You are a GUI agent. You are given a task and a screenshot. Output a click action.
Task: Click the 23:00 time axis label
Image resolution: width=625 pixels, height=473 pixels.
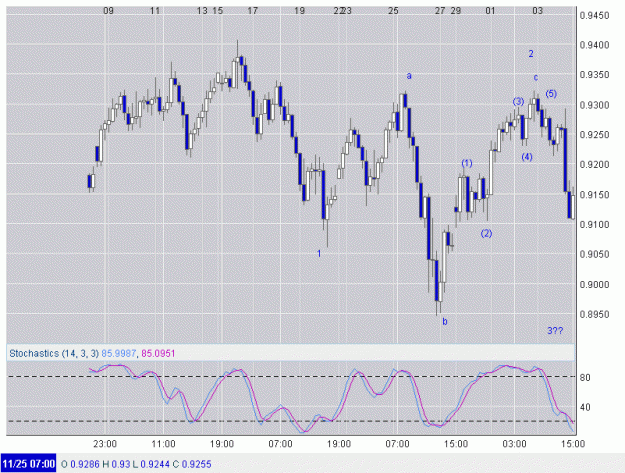(105, 444)
